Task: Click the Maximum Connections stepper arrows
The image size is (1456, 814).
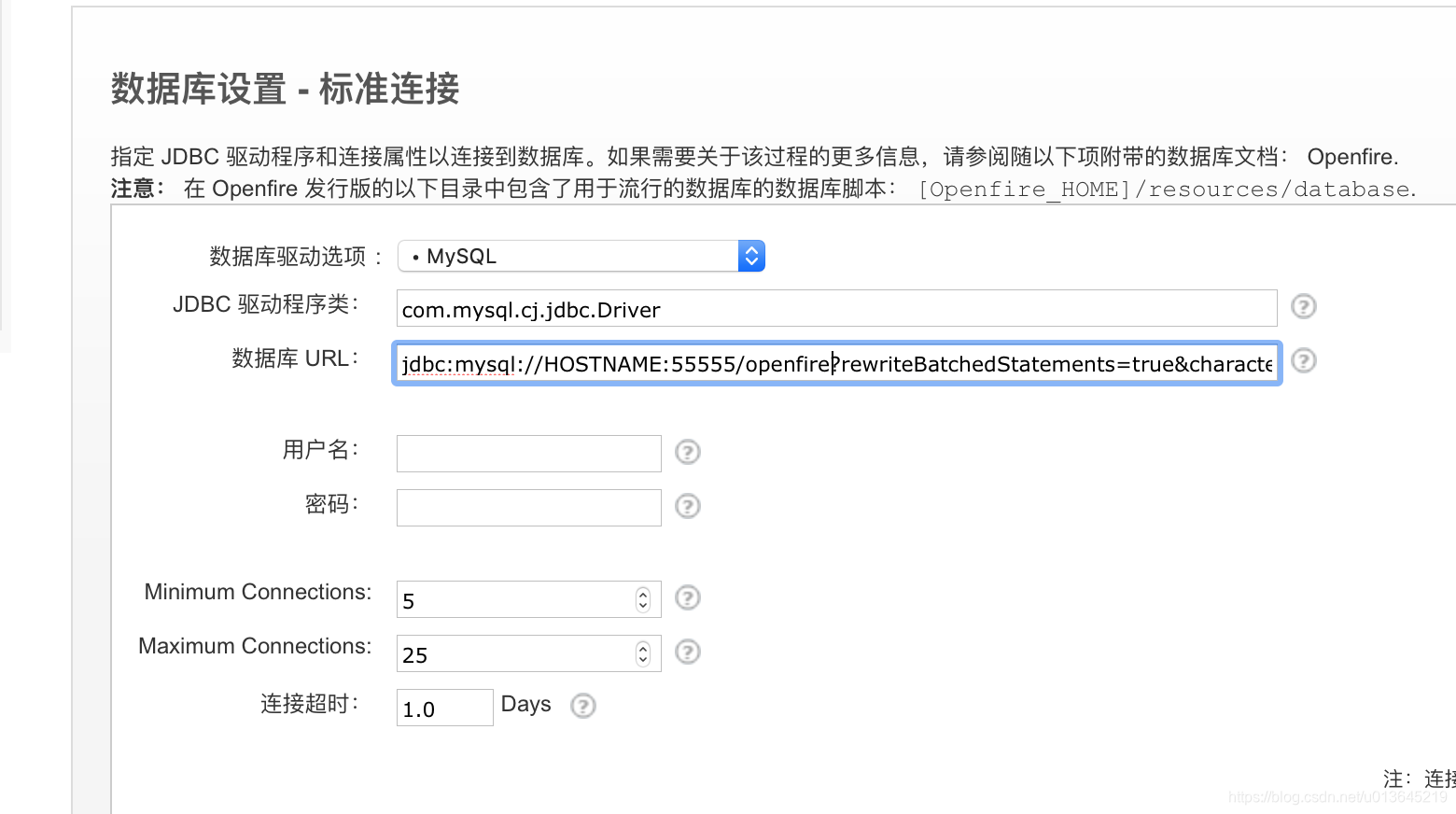Action: pos(643,653)
